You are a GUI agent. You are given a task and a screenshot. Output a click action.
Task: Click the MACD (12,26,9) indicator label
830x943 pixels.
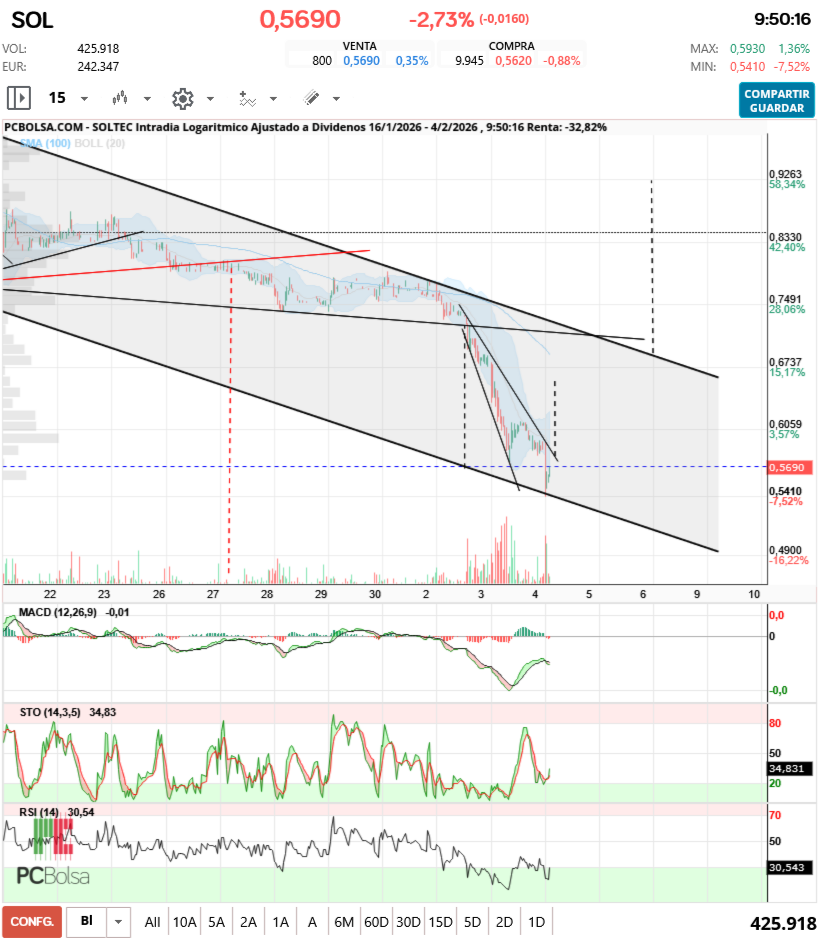point(58,611)
